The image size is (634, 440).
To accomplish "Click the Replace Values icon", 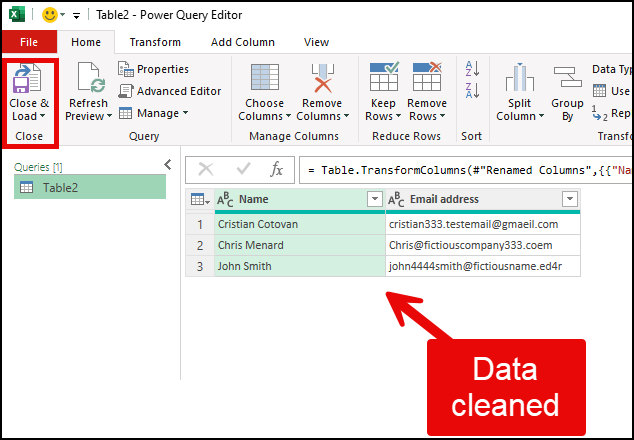I will pos(599,114).
